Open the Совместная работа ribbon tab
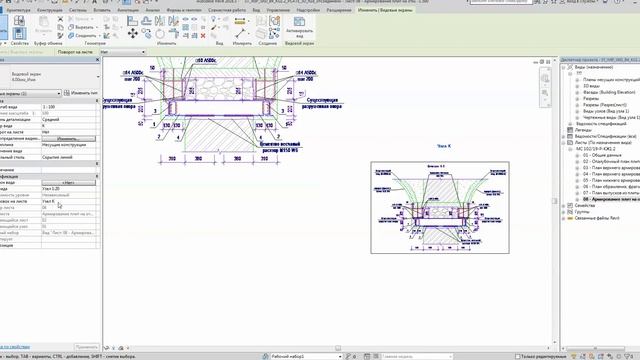The width and height of the screenshot is (640, 360). click(x=227, y=10)
